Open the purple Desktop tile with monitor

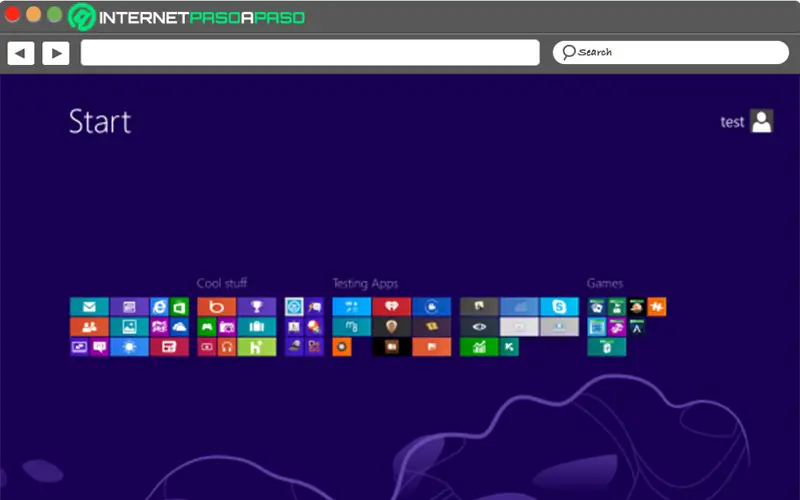[80, 347]
